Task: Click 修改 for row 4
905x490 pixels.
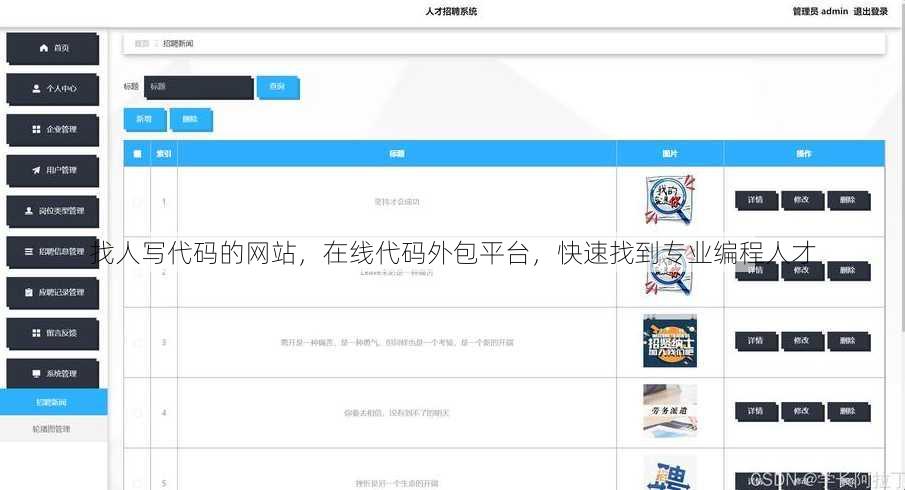Action: (802, 411)
